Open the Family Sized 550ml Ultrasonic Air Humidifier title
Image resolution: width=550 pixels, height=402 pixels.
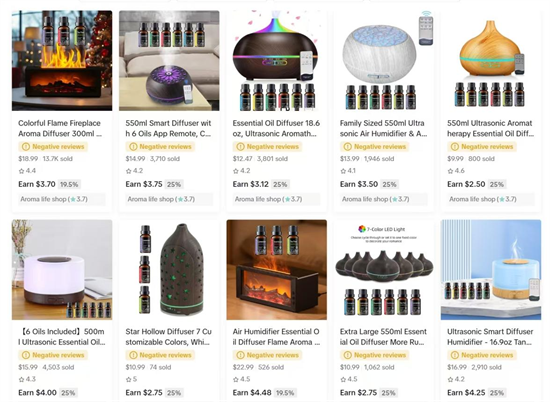click(x=383, y=128)
